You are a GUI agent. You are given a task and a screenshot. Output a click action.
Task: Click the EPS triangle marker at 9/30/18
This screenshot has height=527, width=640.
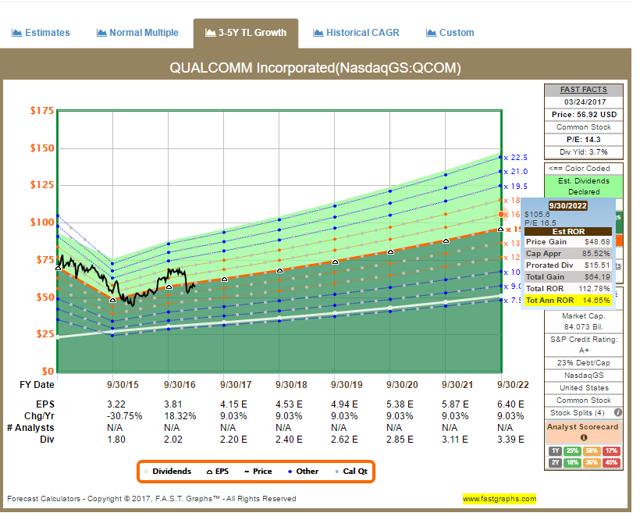tap(280, 271)
